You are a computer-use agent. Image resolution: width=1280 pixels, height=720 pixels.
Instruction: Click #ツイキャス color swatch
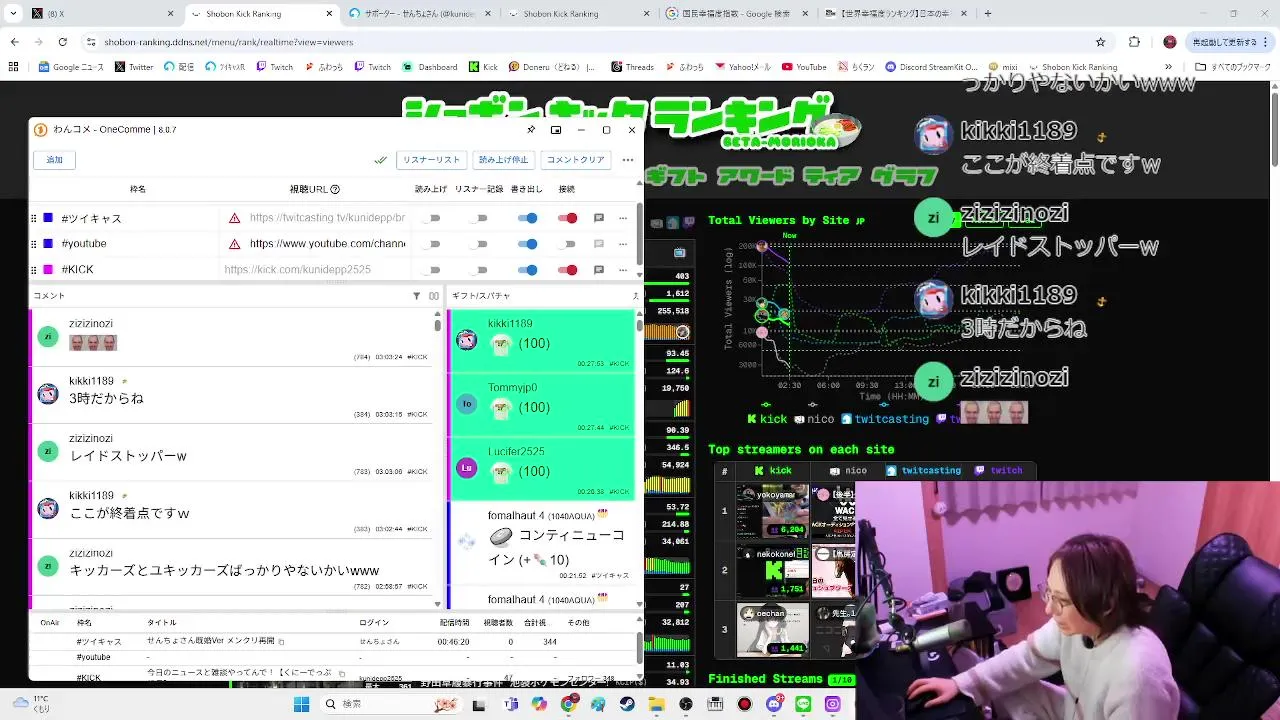[48, 218]
